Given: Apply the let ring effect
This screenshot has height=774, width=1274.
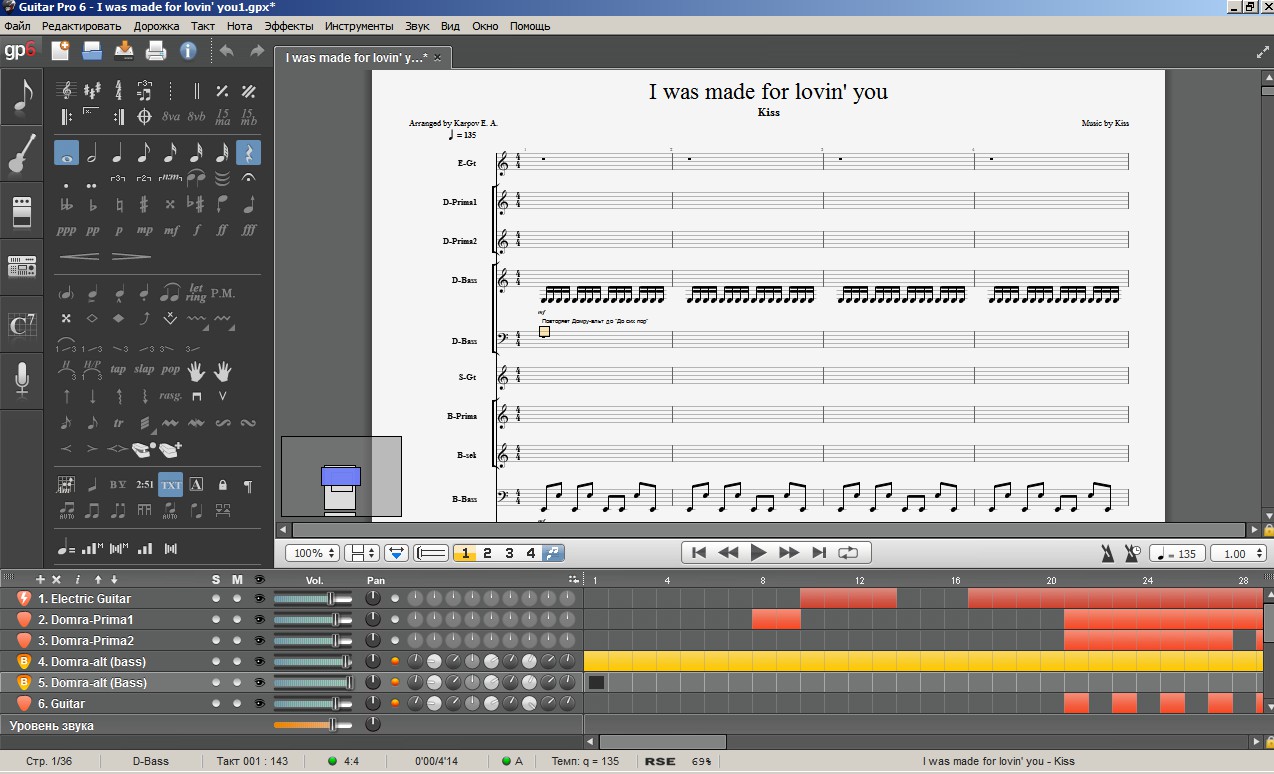Looking at the screenshot, I should point(196,293).
